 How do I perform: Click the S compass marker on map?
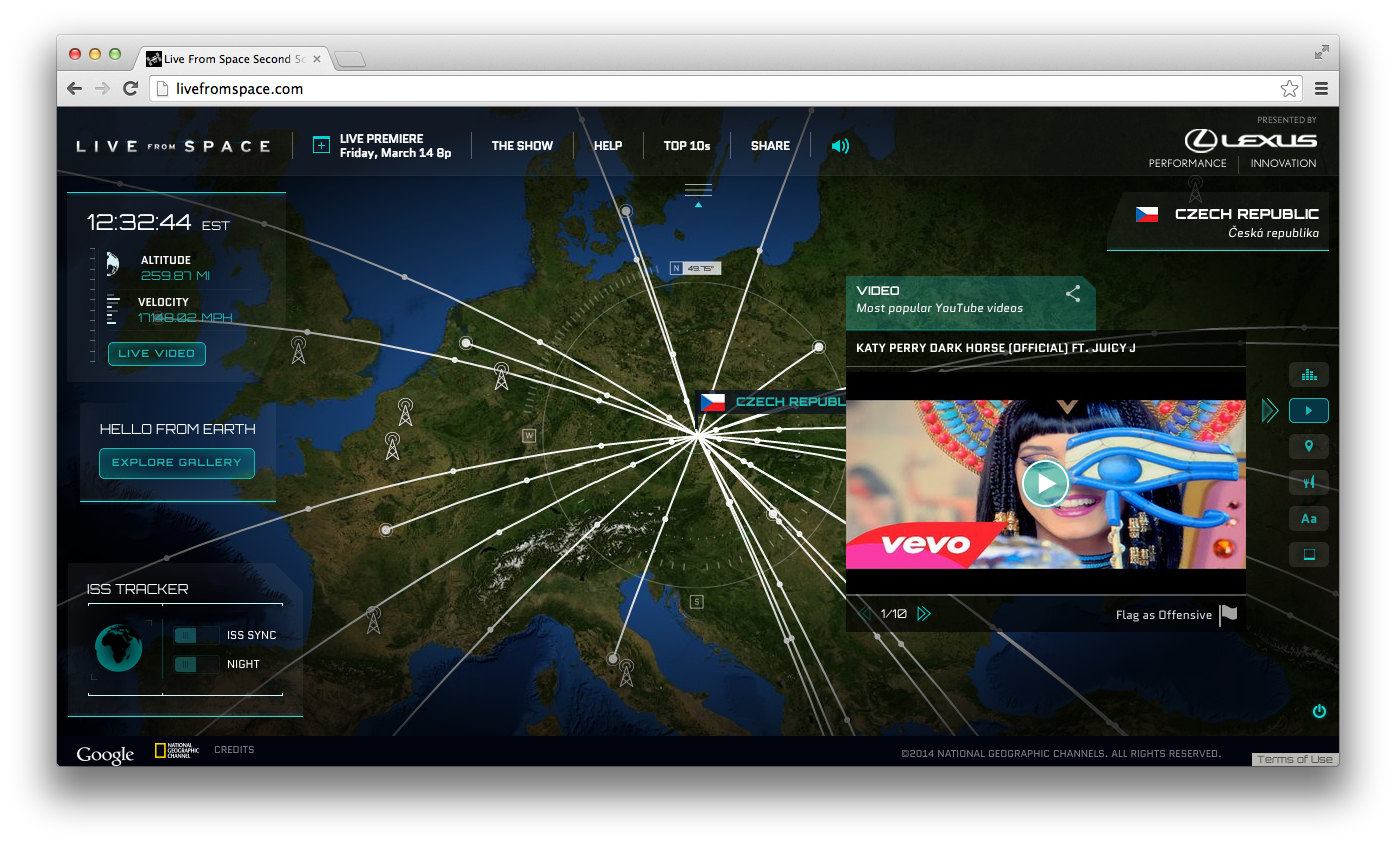[x=697, y=601]
